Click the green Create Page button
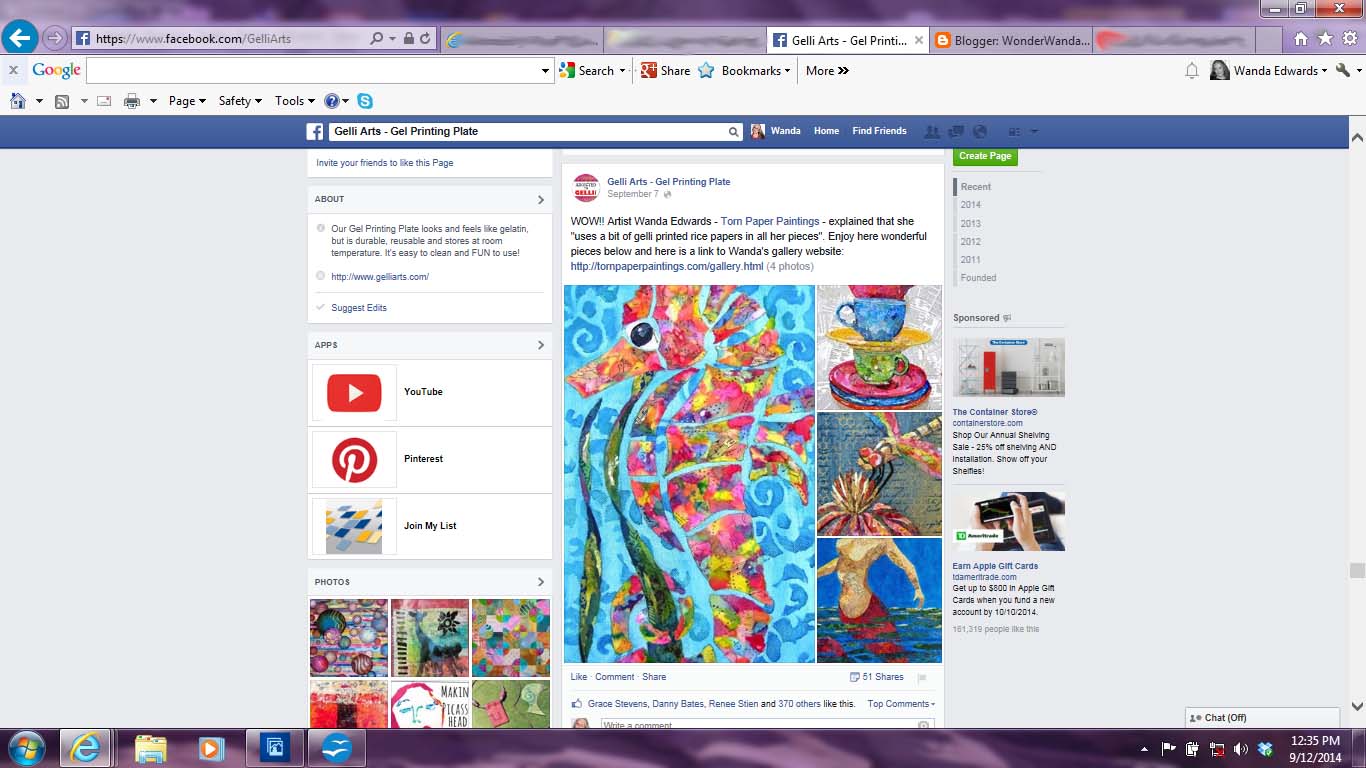 [x=985, y=156]
